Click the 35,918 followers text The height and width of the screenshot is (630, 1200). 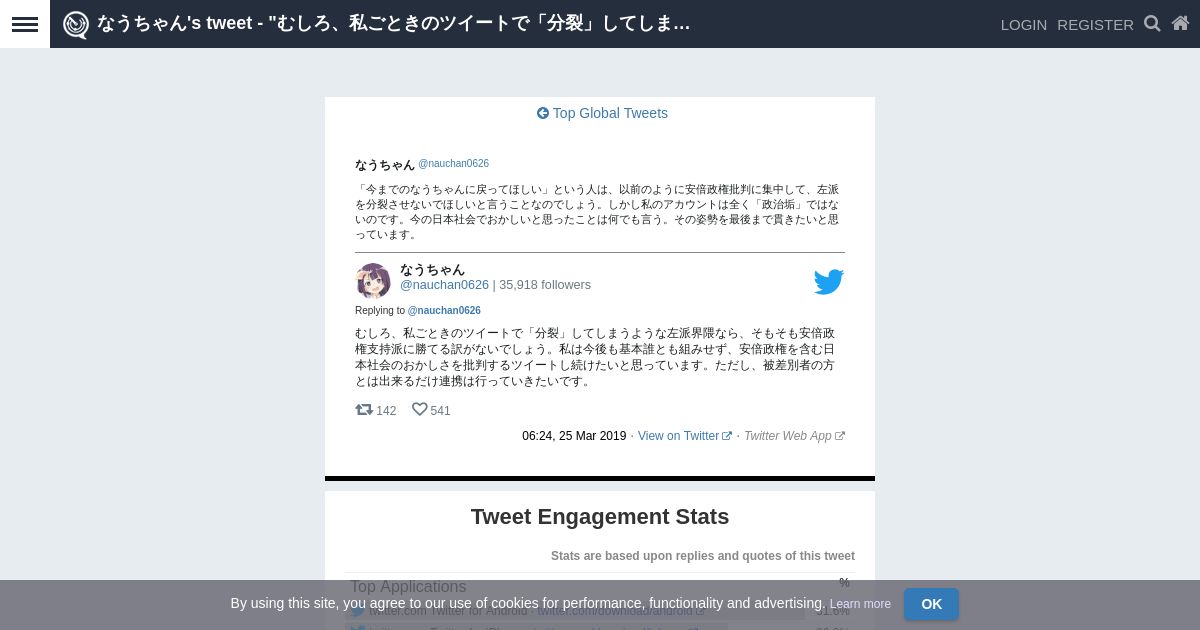click(x=545, y=285)
